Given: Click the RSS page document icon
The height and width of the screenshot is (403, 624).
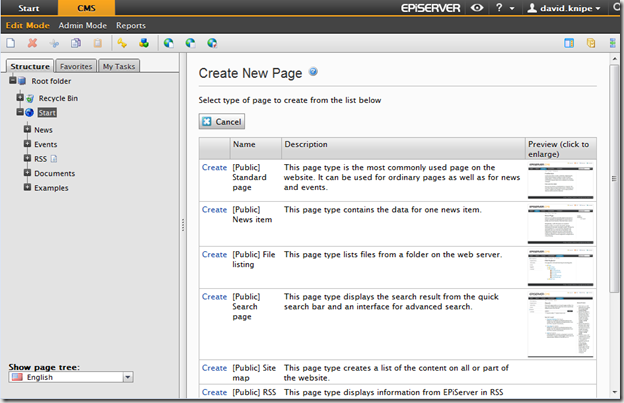Looking at the screenshot, I should point(54,158).
